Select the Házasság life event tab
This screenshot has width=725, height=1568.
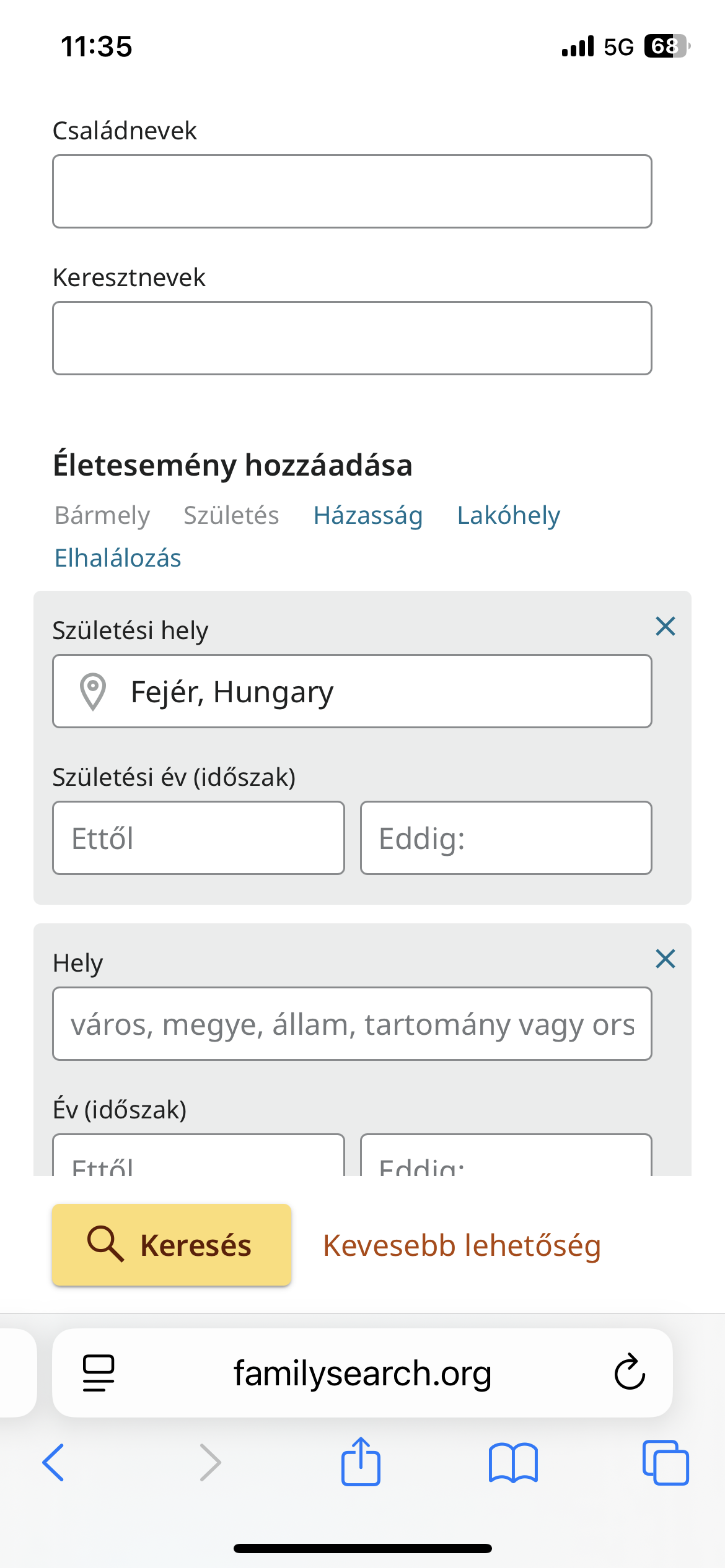(368, 515)
